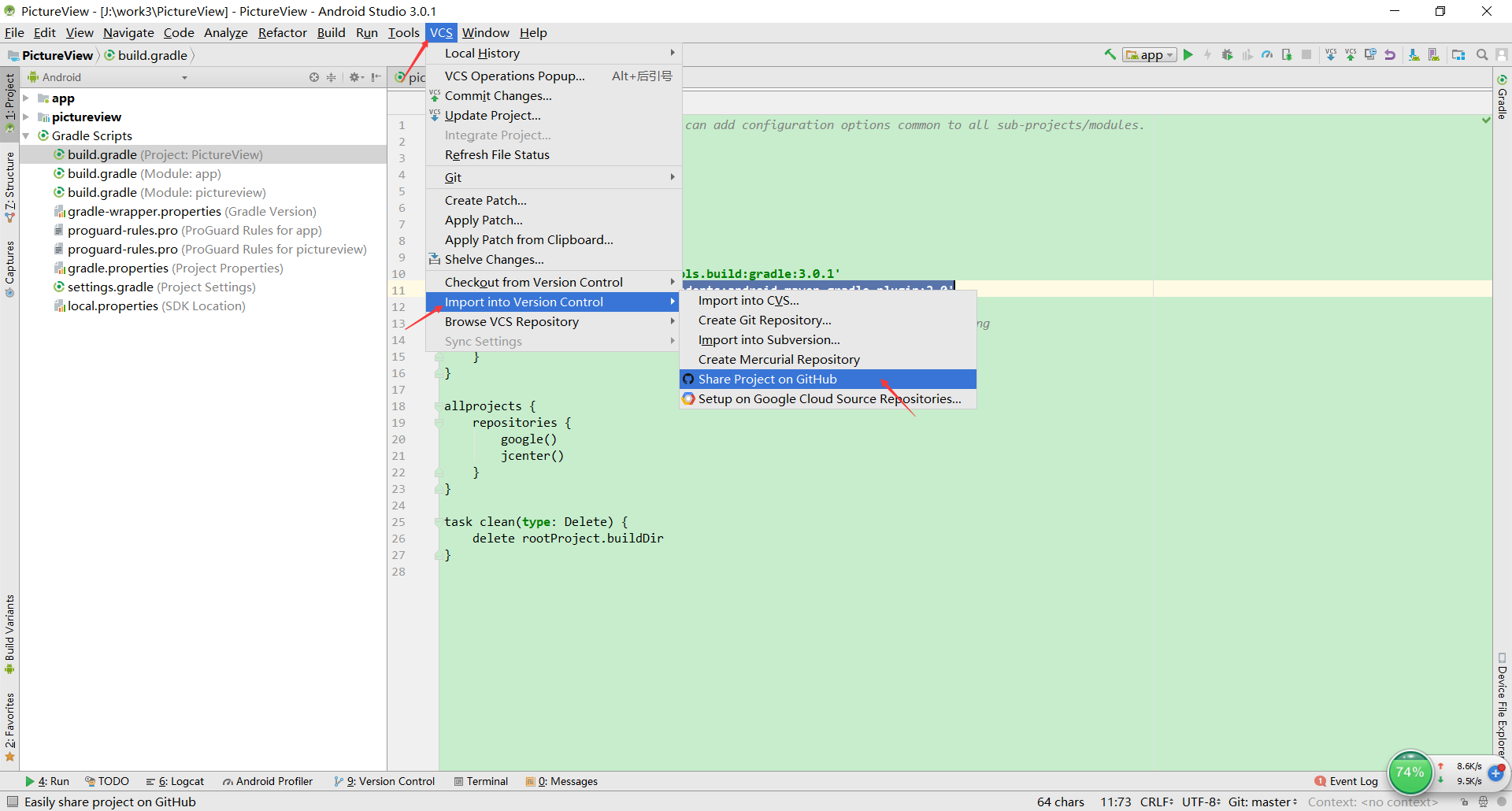1512x811 pixels.
Task: Click the Event Log notification icon
Action: pos(1321,781)
